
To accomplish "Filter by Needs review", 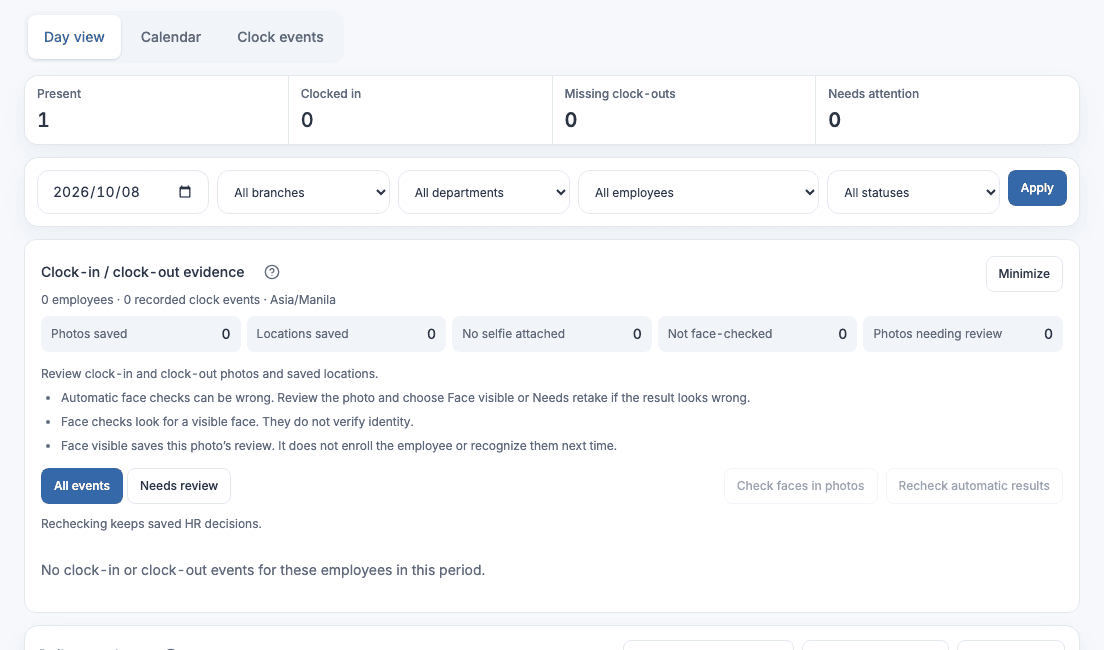I will coord(179,486).
